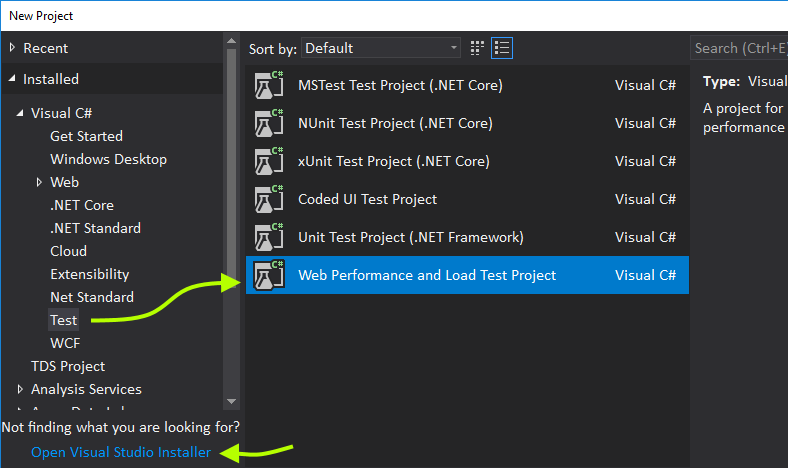The width and height of the screenshot is (788, 468).
Task: Select the .NET Standard category
Action: tap(95, 228)
